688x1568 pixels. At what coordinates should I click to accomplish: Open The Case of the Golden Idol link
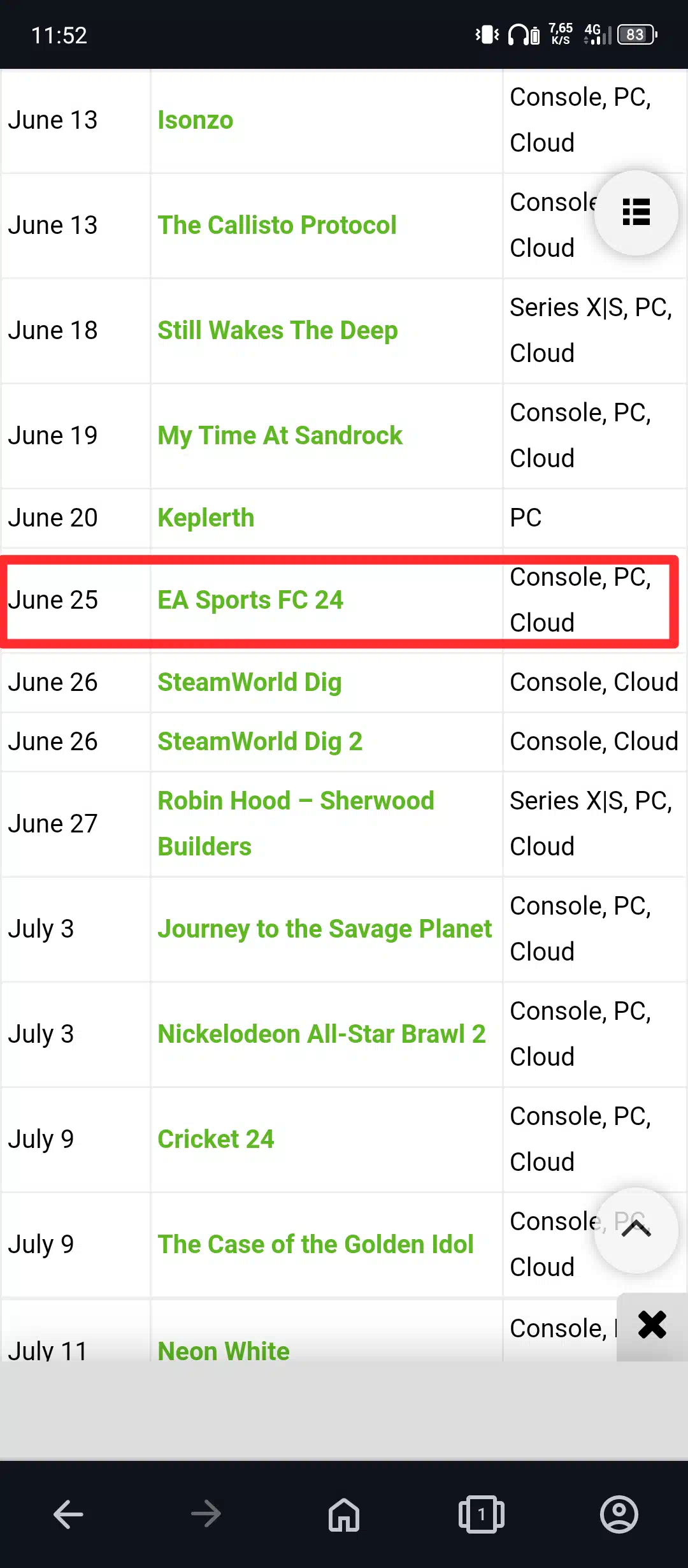tap(316, 1245)
